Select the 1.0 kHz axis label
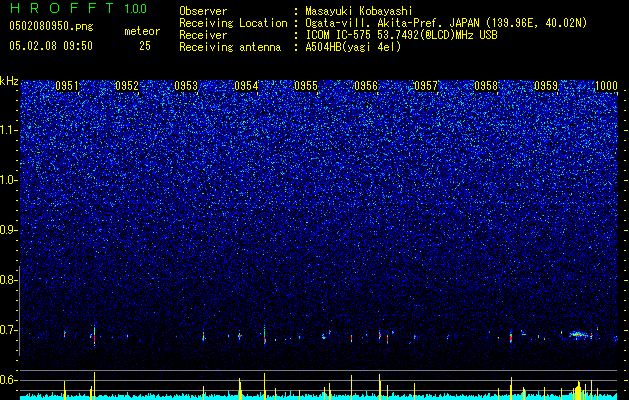629x400 pixels. [9, 180]
